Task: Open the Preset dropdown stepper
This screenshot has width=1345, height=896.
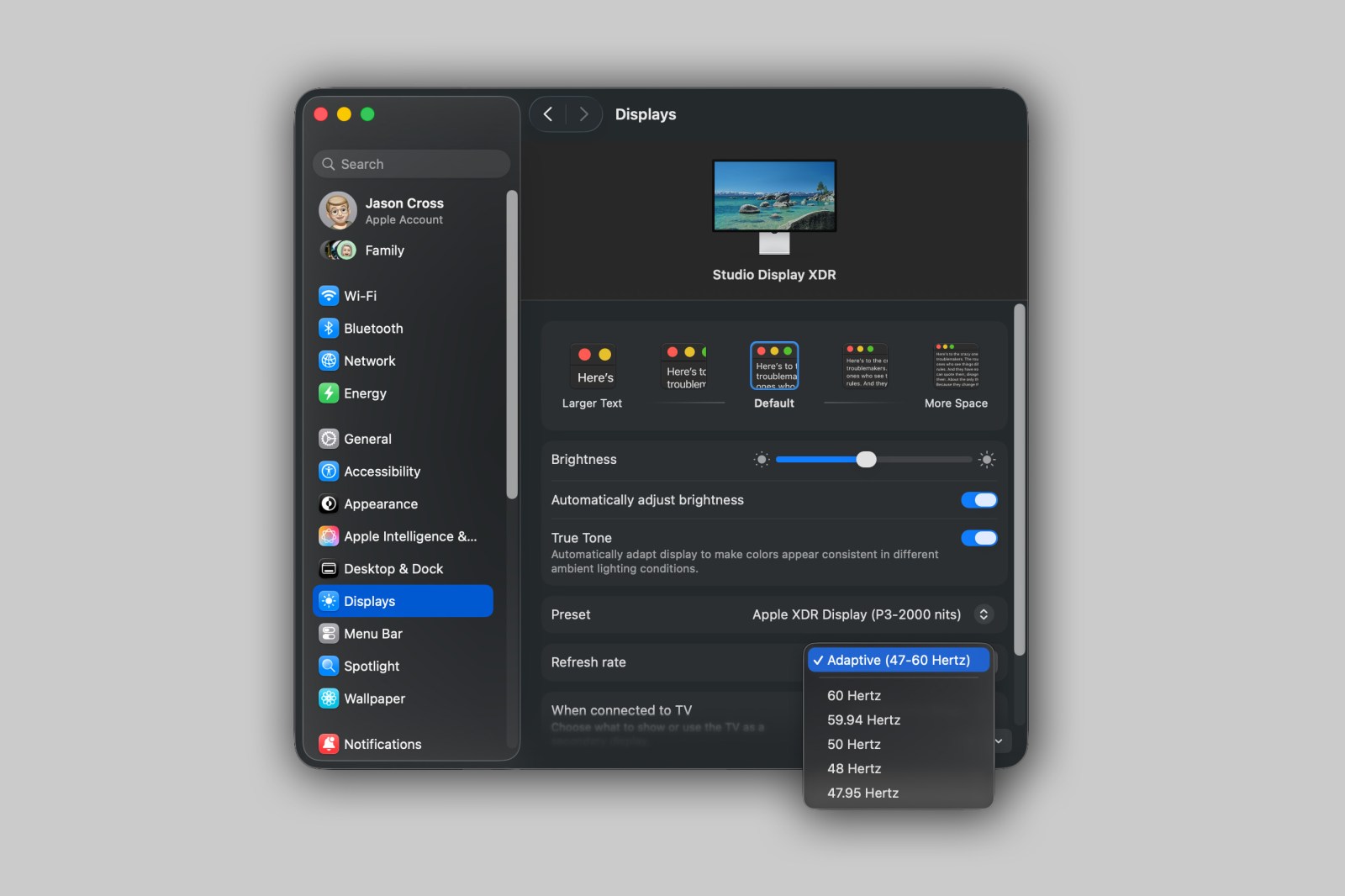Action: [983, 614]
